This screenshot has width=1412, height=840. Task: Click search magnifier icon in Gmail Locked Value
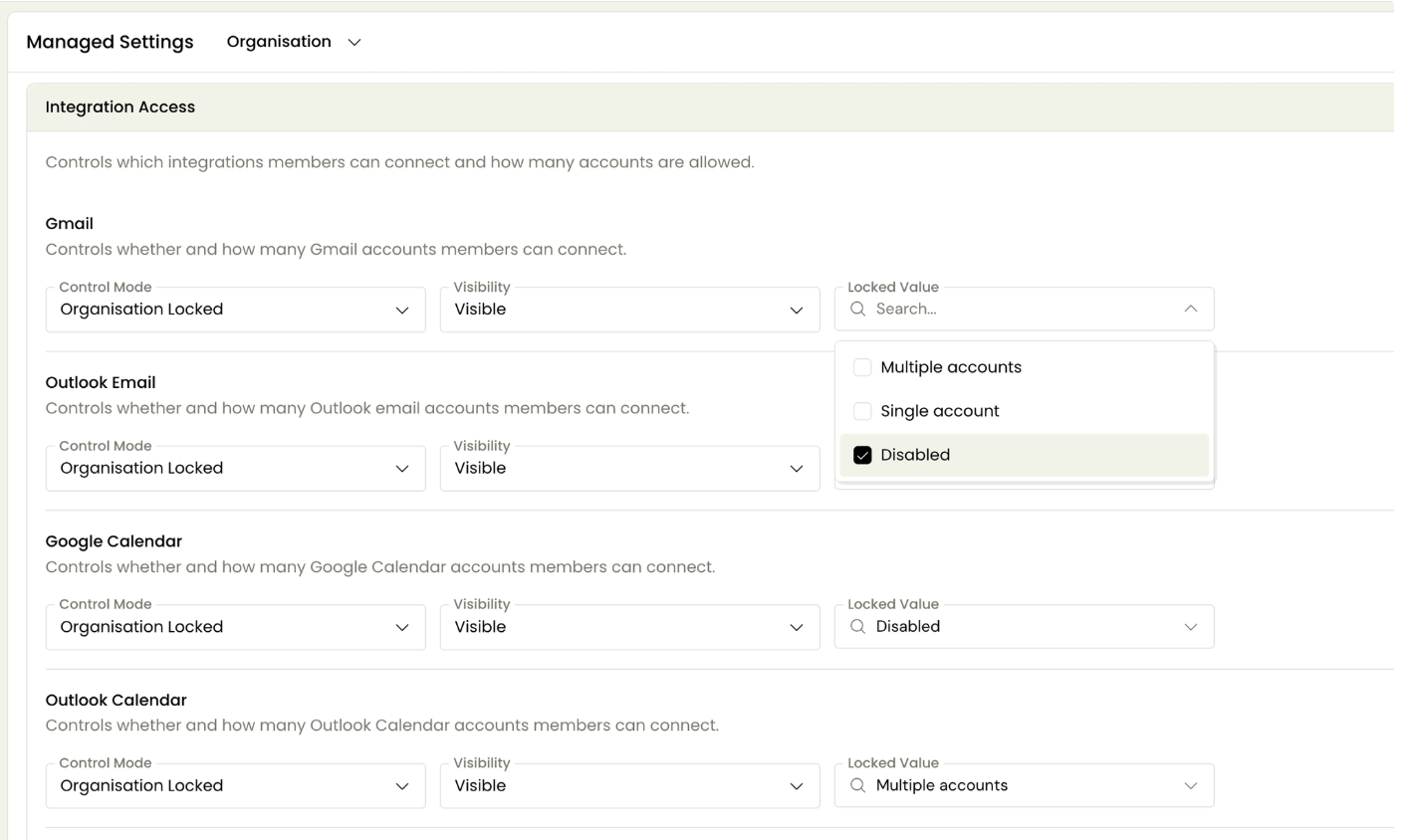click(857, 310)
